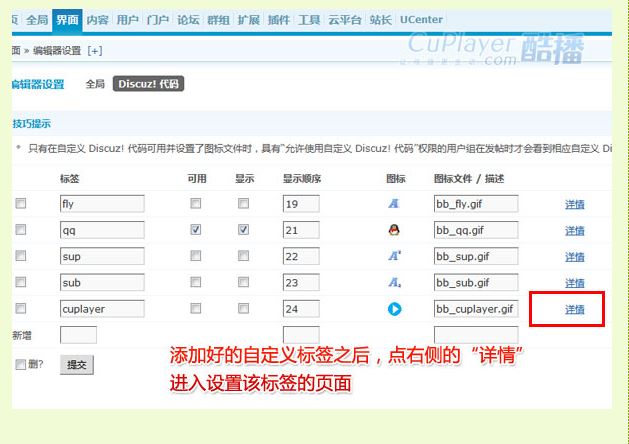Viewport: 629px width, 444px height.
Task: Open the 论坛 top menu
Action: (188, 20)
